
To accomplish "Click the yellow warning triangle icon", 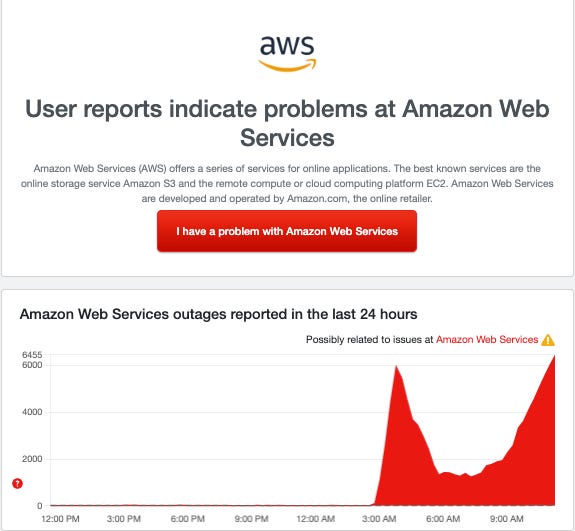I will click(x=548, y=340).
